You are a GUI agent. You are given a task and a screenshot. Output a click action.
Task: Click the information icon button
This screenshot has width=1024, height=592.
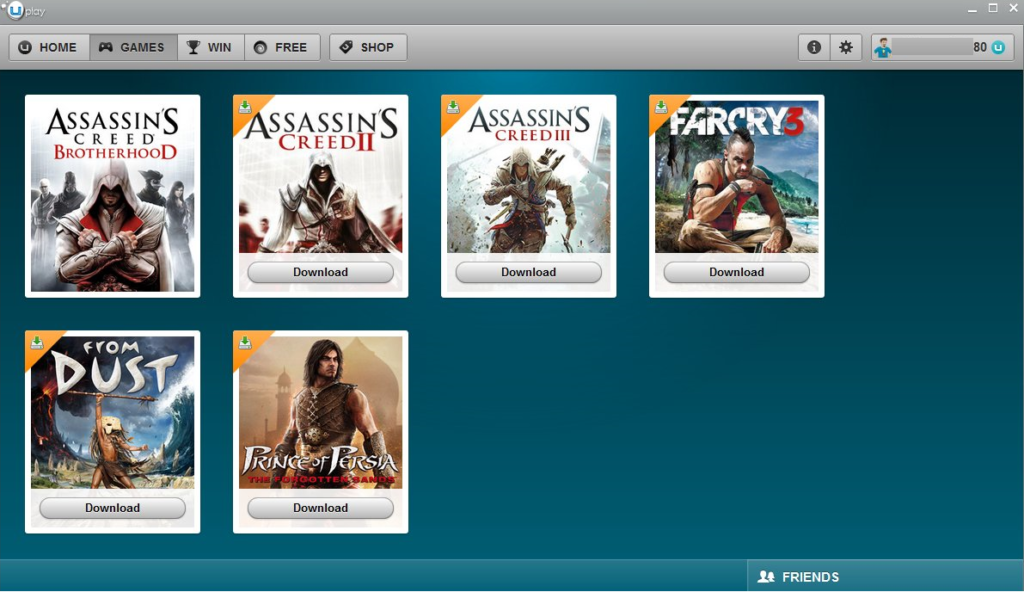pyautogui.click(x=814, y=47)
